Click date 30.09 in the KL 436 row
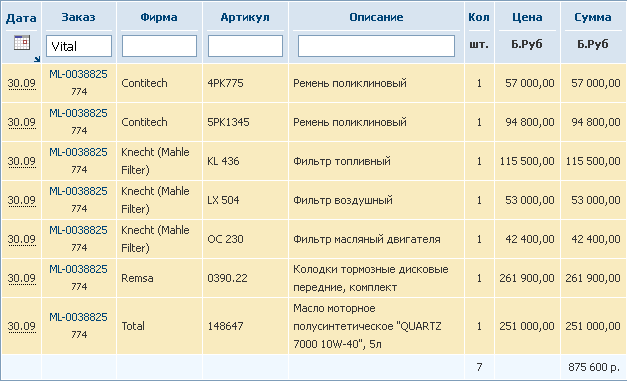 click(22, 161)
